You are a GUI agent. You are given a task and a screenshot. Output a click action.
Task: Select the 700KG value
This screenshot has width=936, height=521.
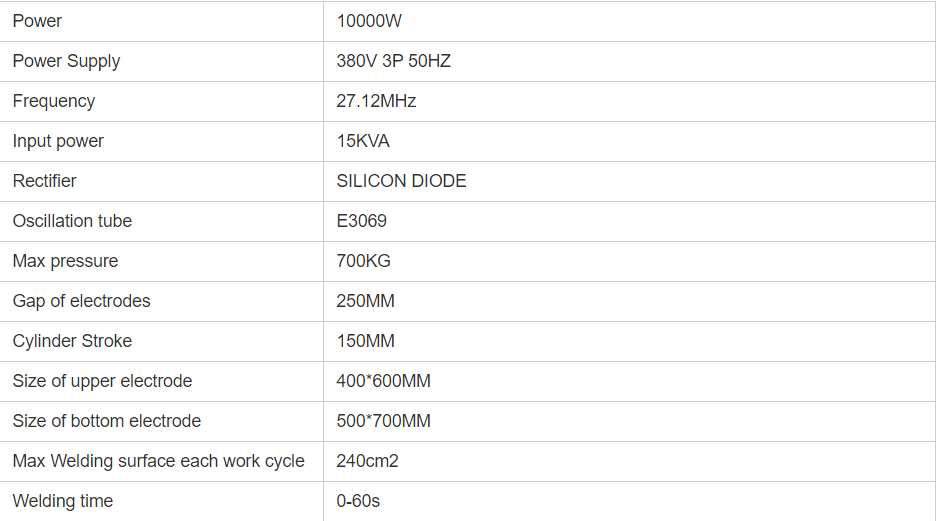pyautogui.click(x=363, y=261)
